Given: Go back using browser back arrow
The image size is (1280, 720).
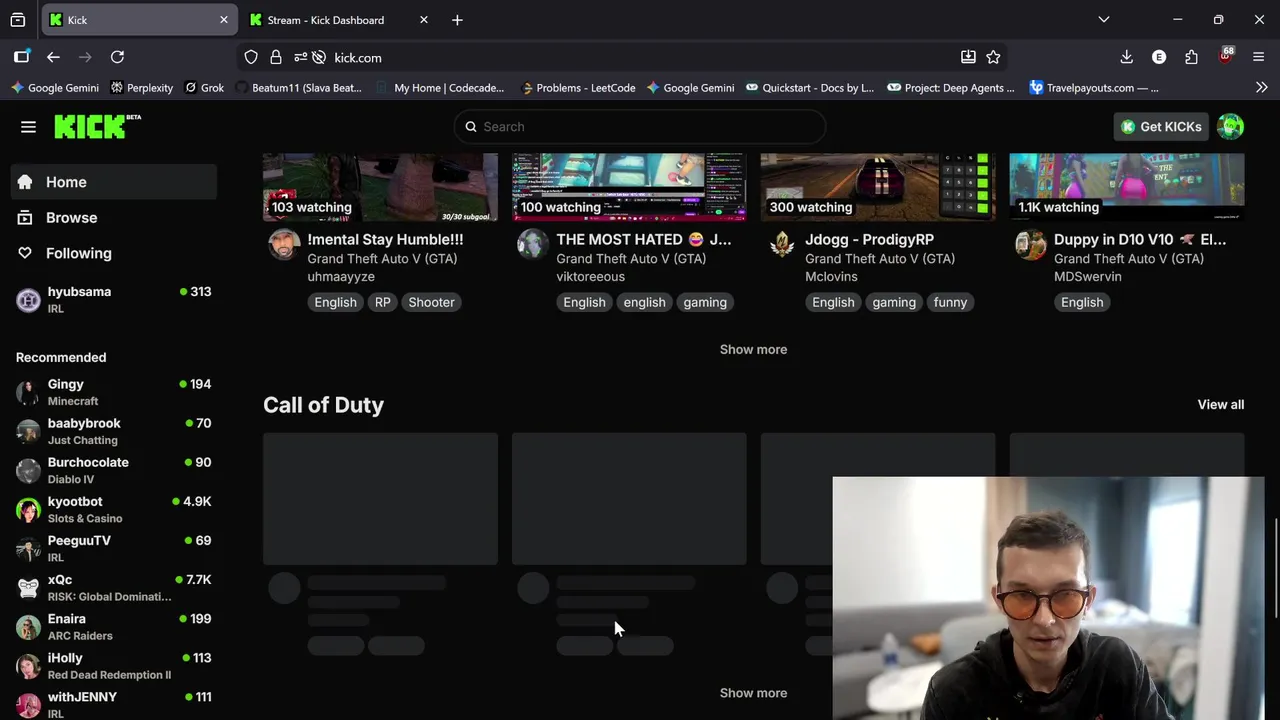Looking at the screenshot, I should coord(53,57).
